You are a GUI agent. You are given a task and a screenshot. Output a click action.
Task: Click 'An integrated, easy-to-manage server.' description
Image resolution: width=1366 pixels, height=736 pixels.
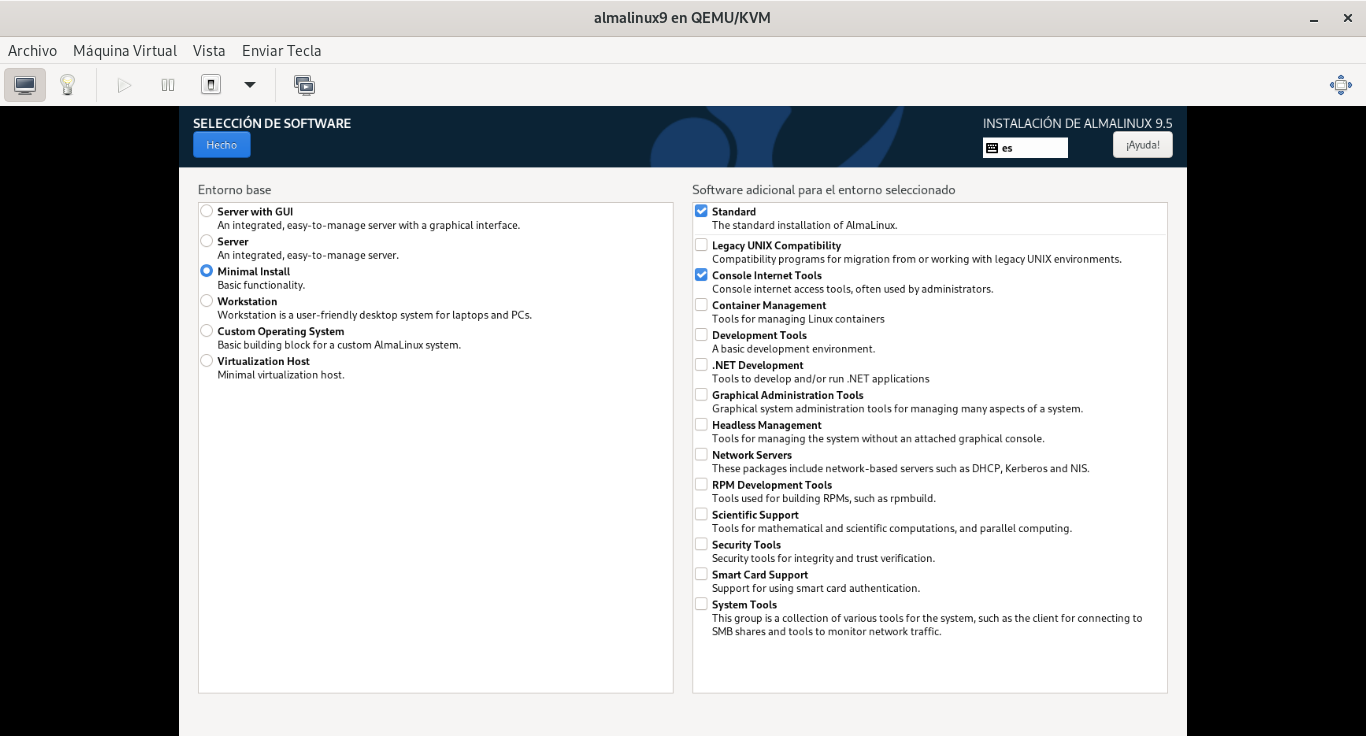[308, 255]
